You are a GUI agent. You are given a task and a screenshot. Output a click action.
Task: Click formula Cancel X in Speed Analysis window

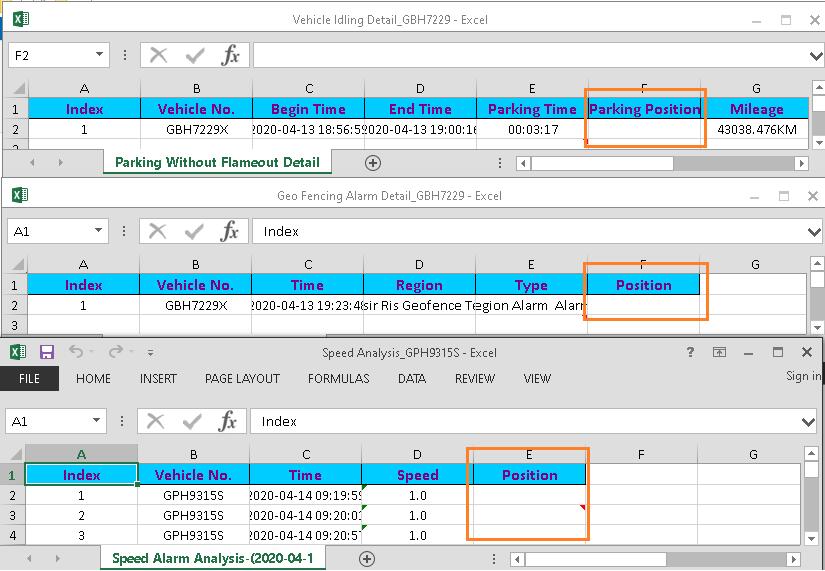[156, 421]
